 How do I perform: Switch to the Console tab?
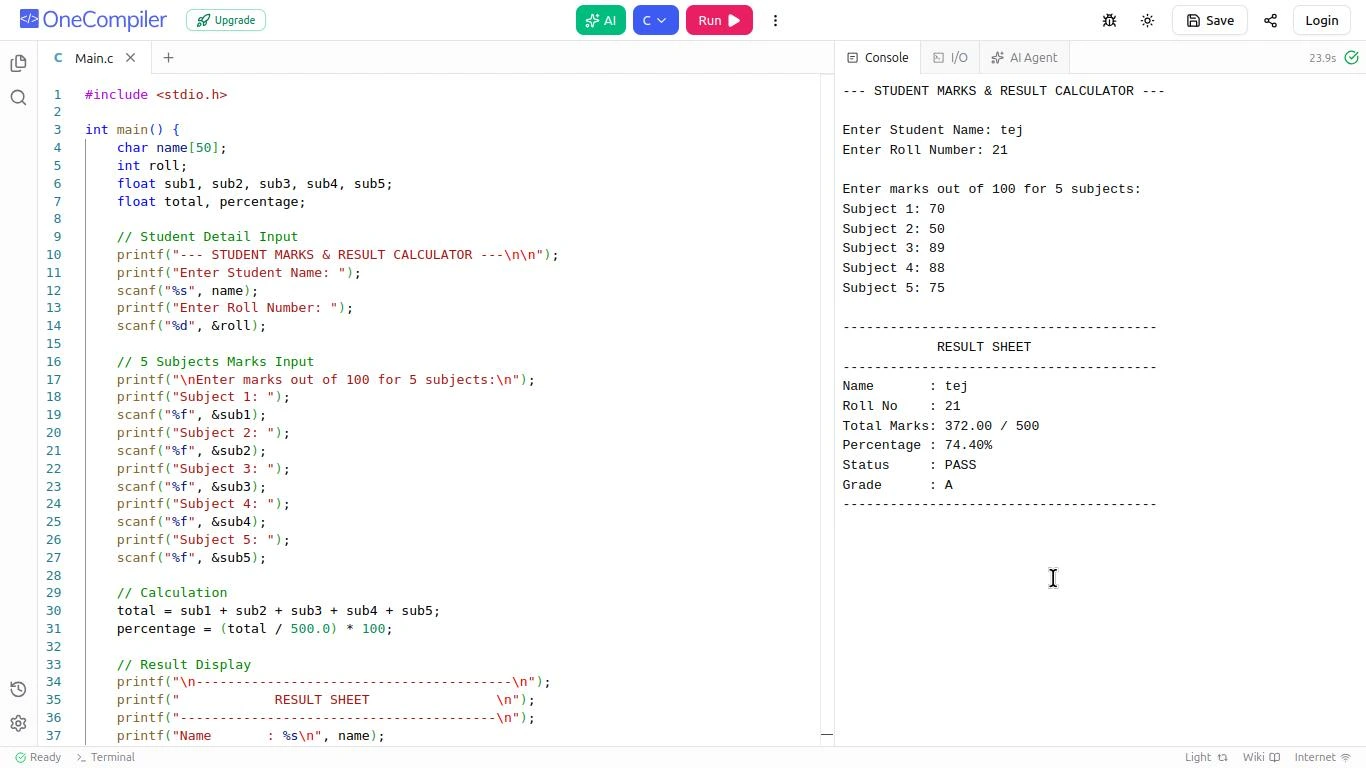click(877, 58)
